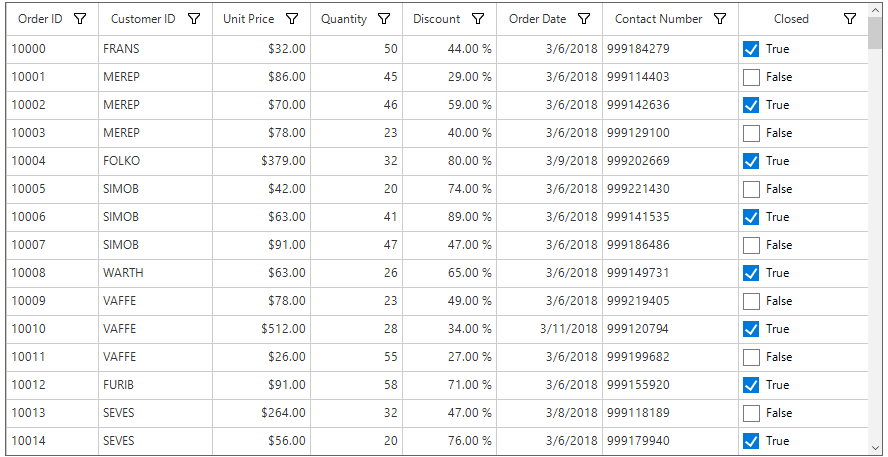This screenshot has height=457, width=888.
Task: Select Contact Number cell 999114403
Action: 671,78
